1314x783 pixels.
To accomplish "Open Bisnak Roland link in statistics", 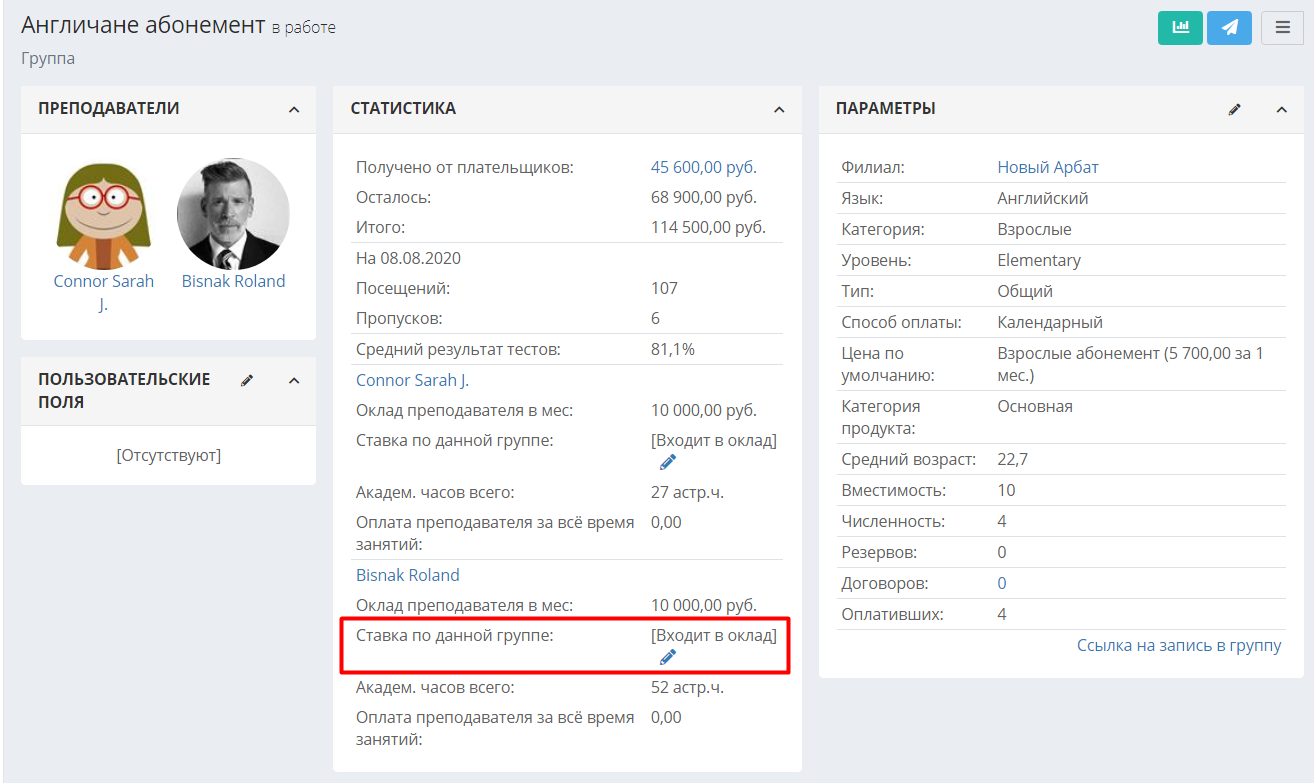I will pyautogui.click(x=408, y=575).
